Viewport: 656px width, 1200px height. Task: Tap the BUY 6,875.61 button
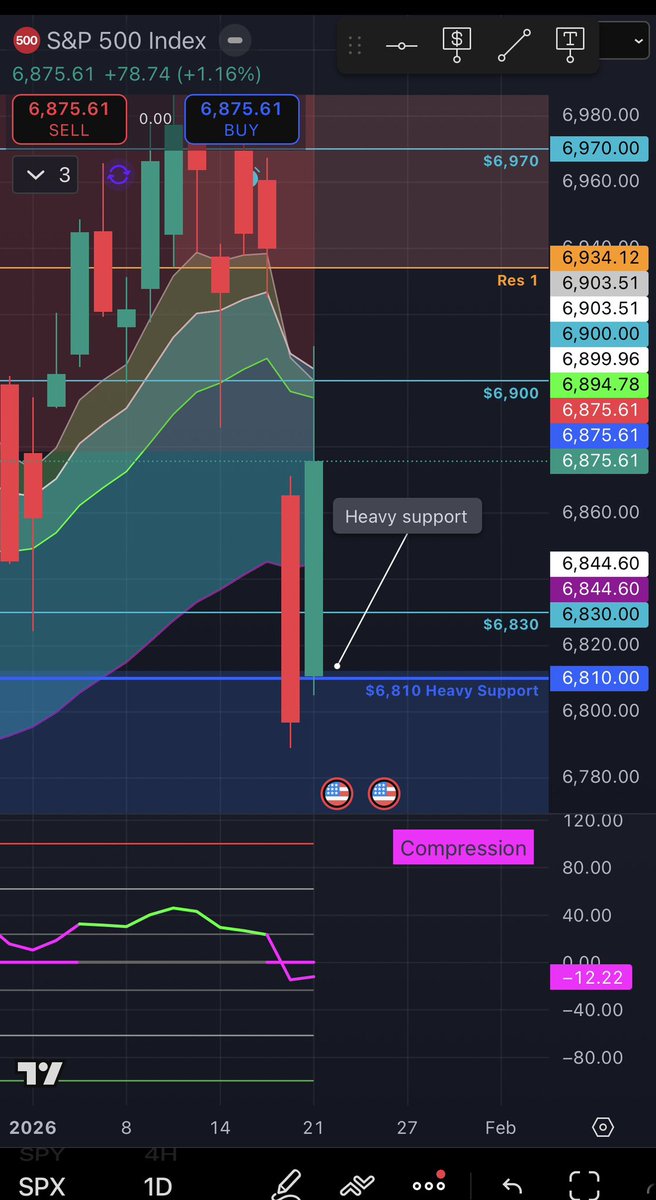241,119
